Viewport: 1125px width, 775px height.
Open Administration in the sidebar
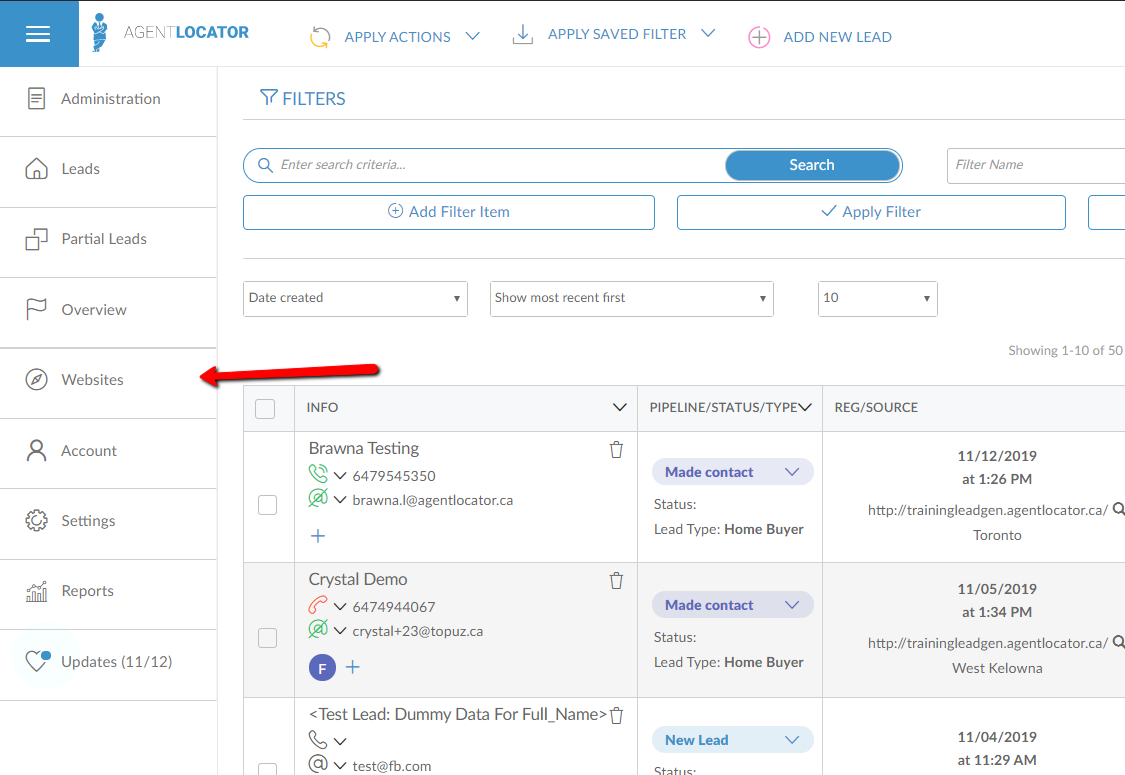point(108,99)
